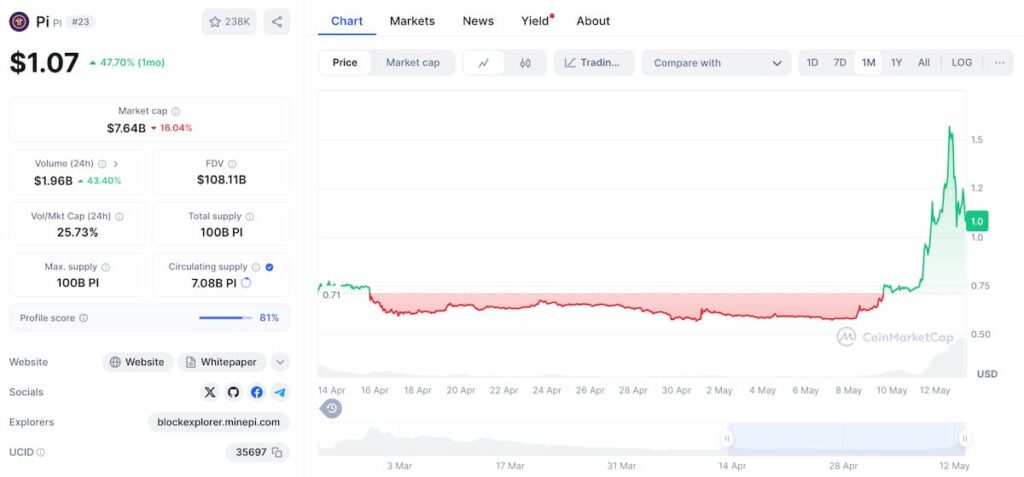Open Pi's X (Twitter) social link

210,392
